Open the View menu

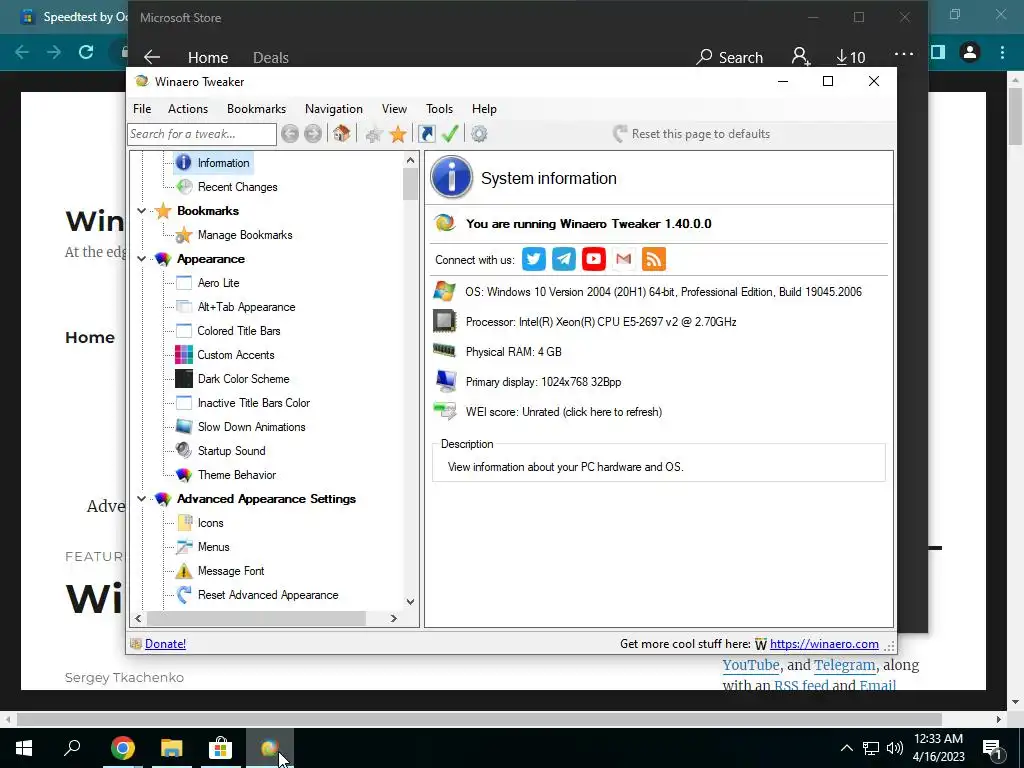tap(394, 109)
